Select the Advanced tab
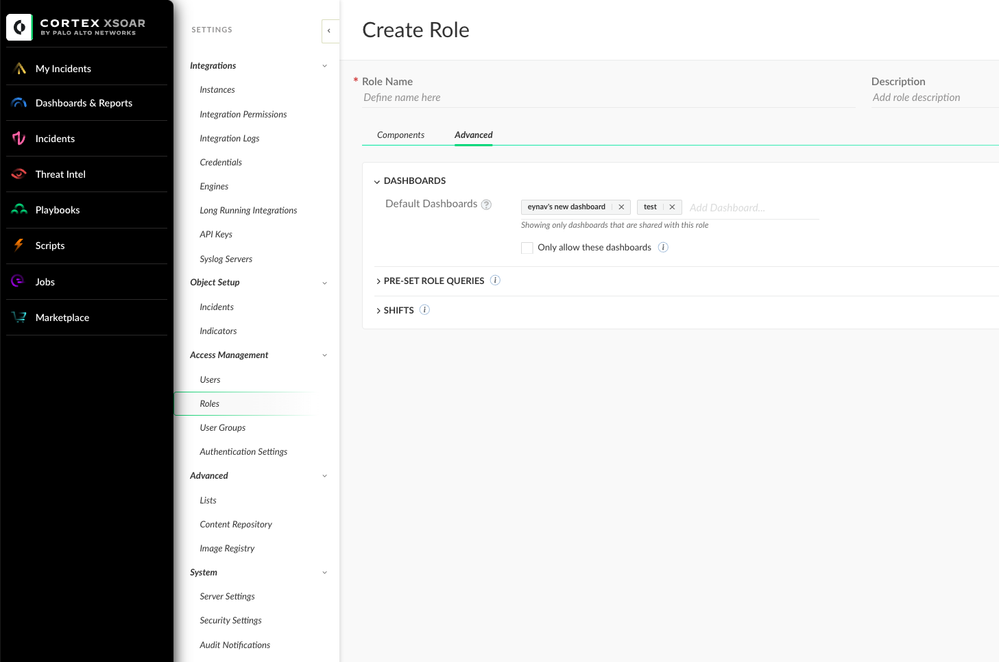Image resolution: width=999 pixels, height=662 pixels. pyautogui.click(x=473, y=135)
